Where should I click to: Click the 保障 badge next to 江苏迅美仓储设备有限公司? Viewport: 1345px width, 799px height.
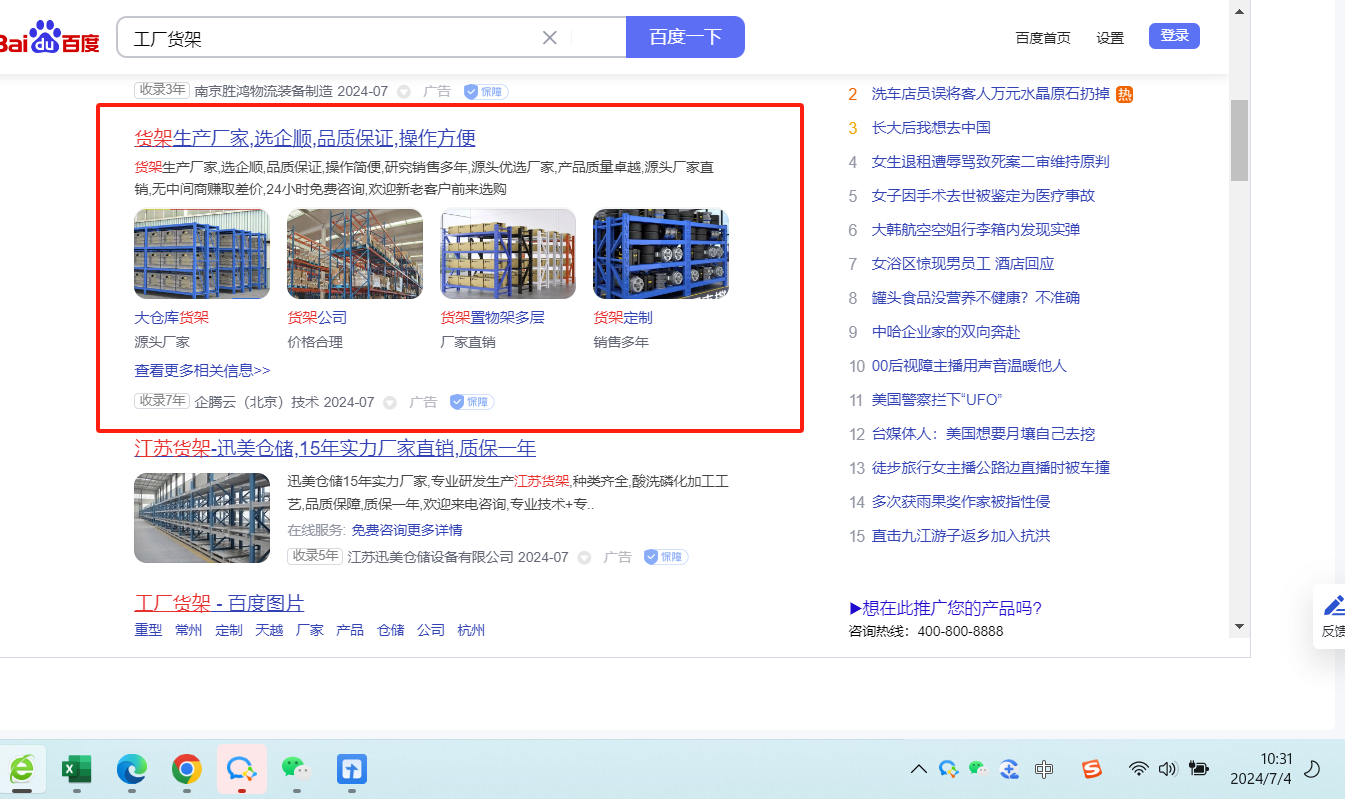[665, 557]
